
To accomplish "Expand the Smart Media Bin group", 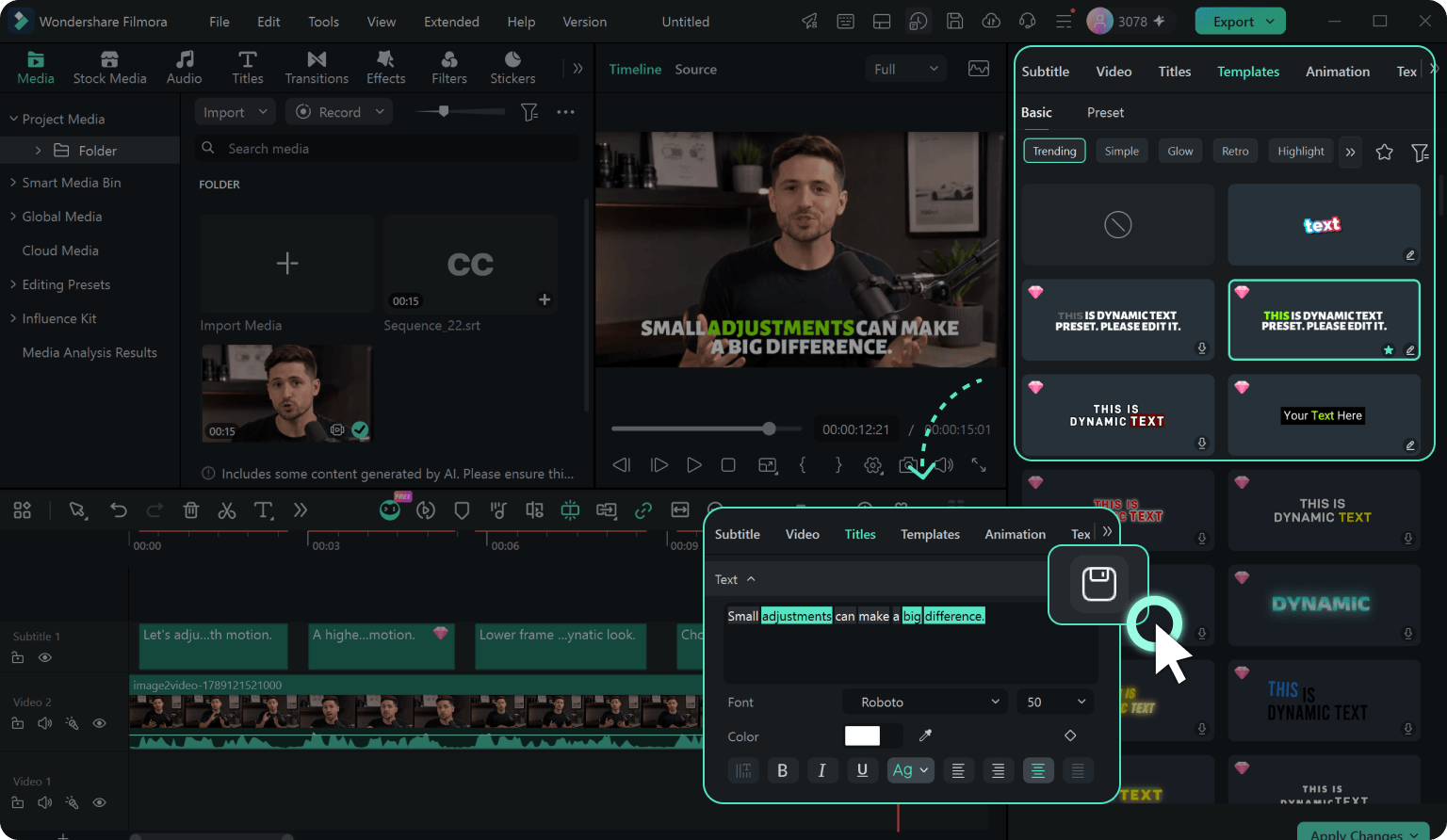I will click(13, 183).
